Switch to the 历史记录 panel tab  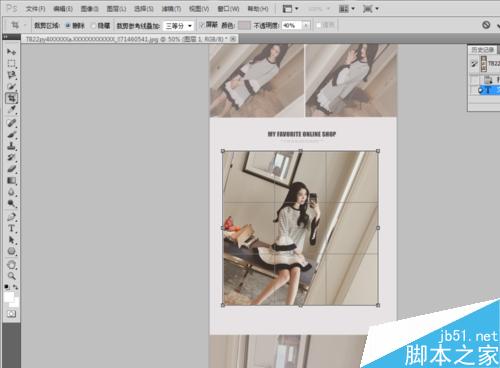pyautogui.click(x=482, y=50)
